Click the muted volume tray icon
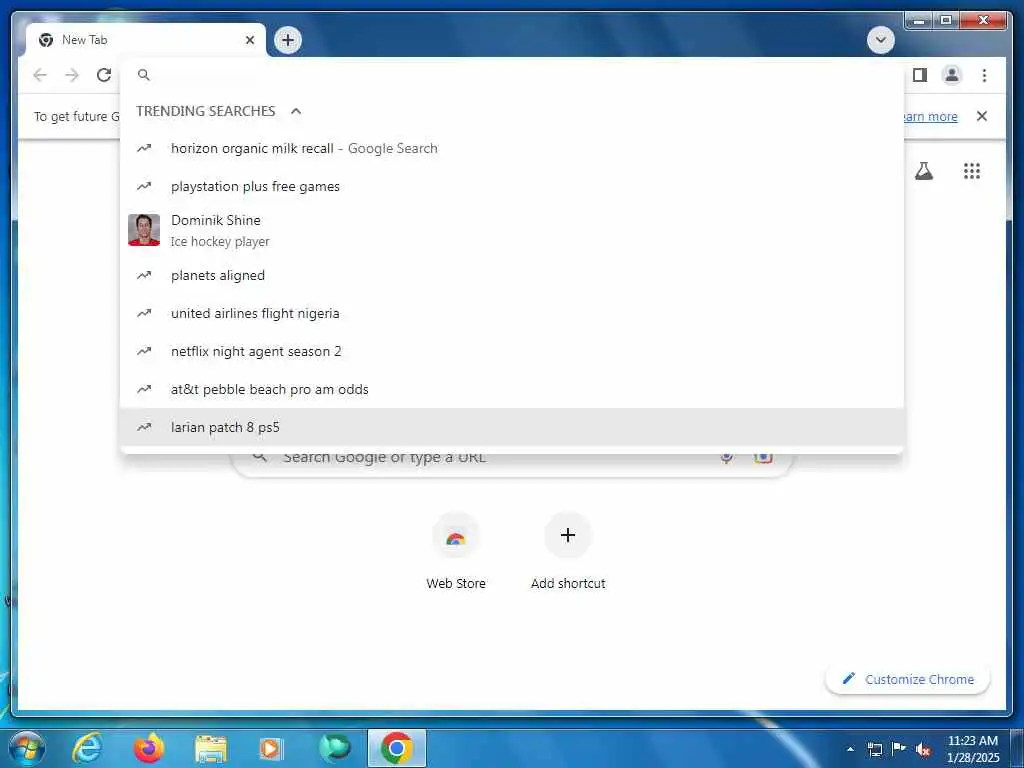 click(x=923, y=750)
